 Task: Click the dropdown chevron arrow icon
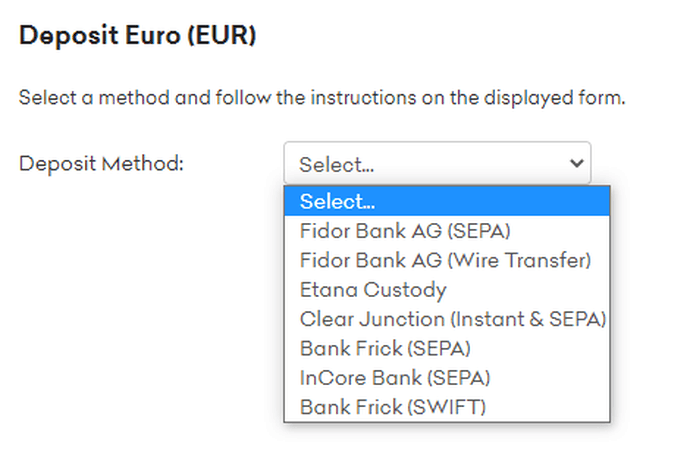(x=576, y=163)
